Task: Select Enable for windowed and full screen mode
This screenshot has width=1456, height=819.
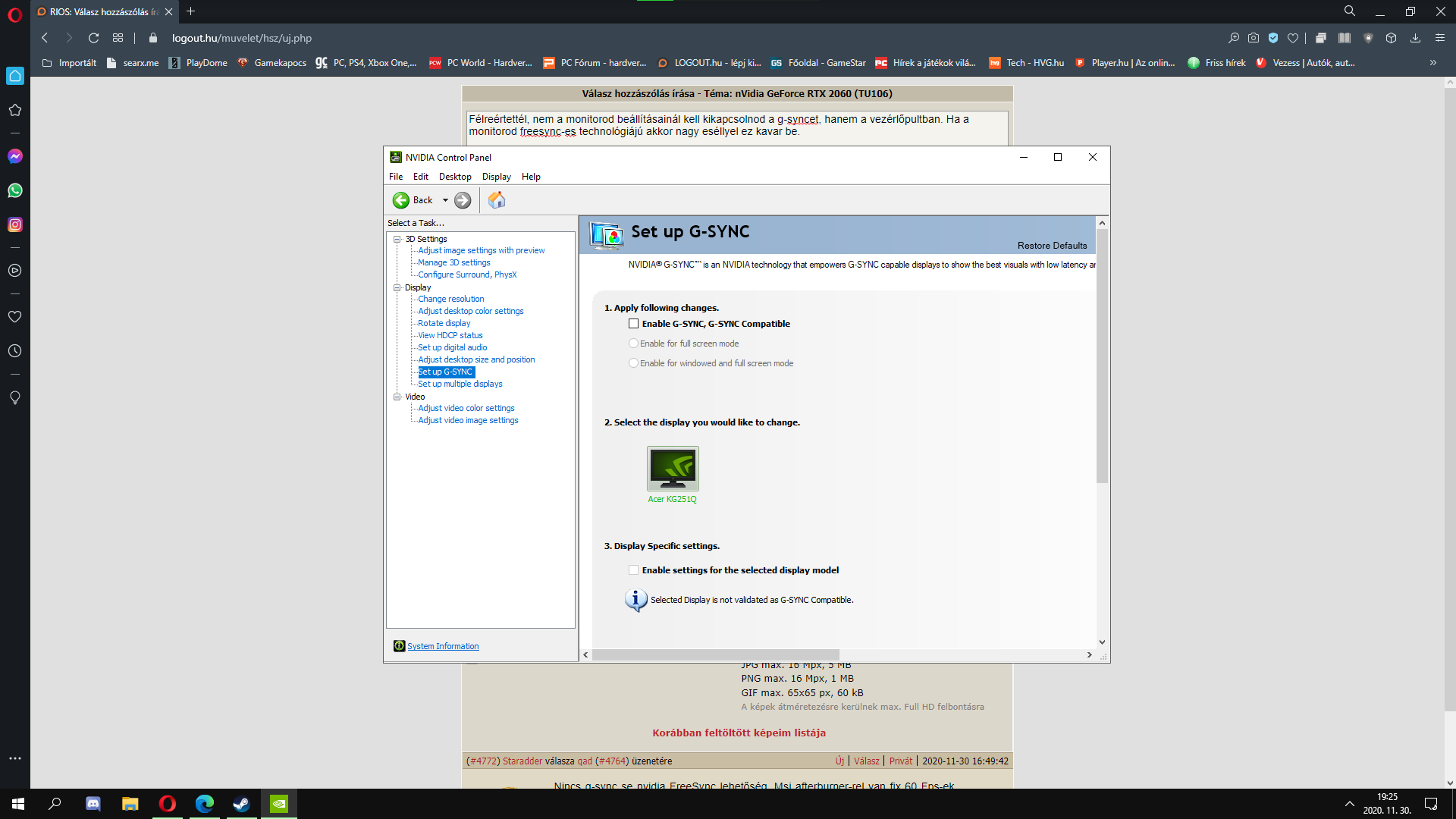Action: [633, 363]
